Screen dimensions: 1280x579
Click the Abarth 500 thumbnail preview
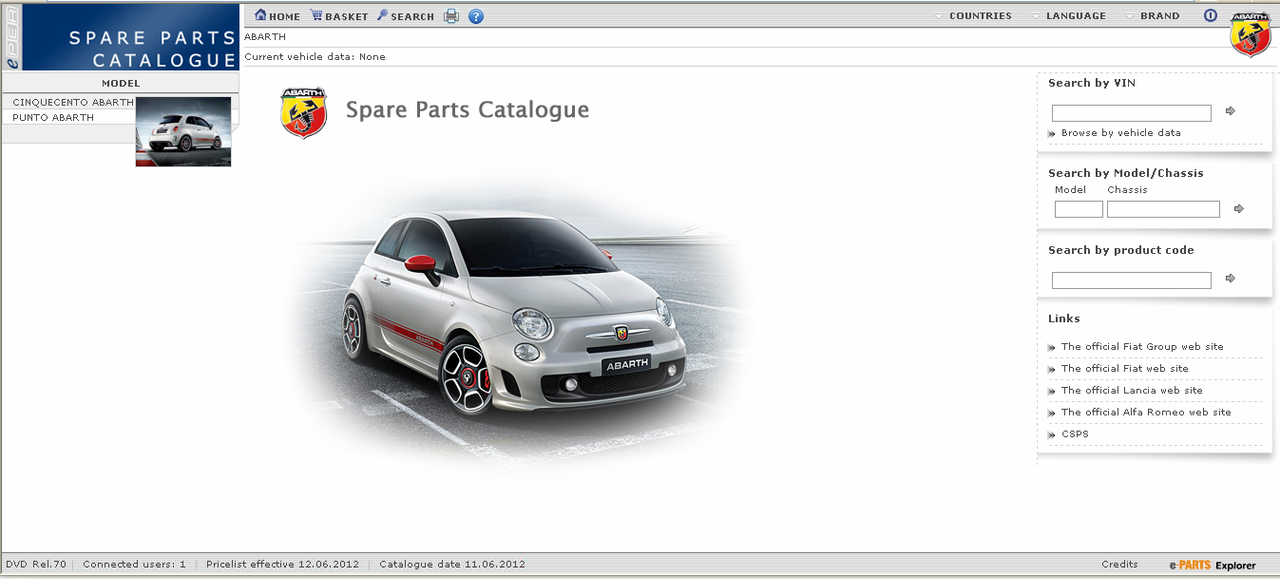(183, 131)
